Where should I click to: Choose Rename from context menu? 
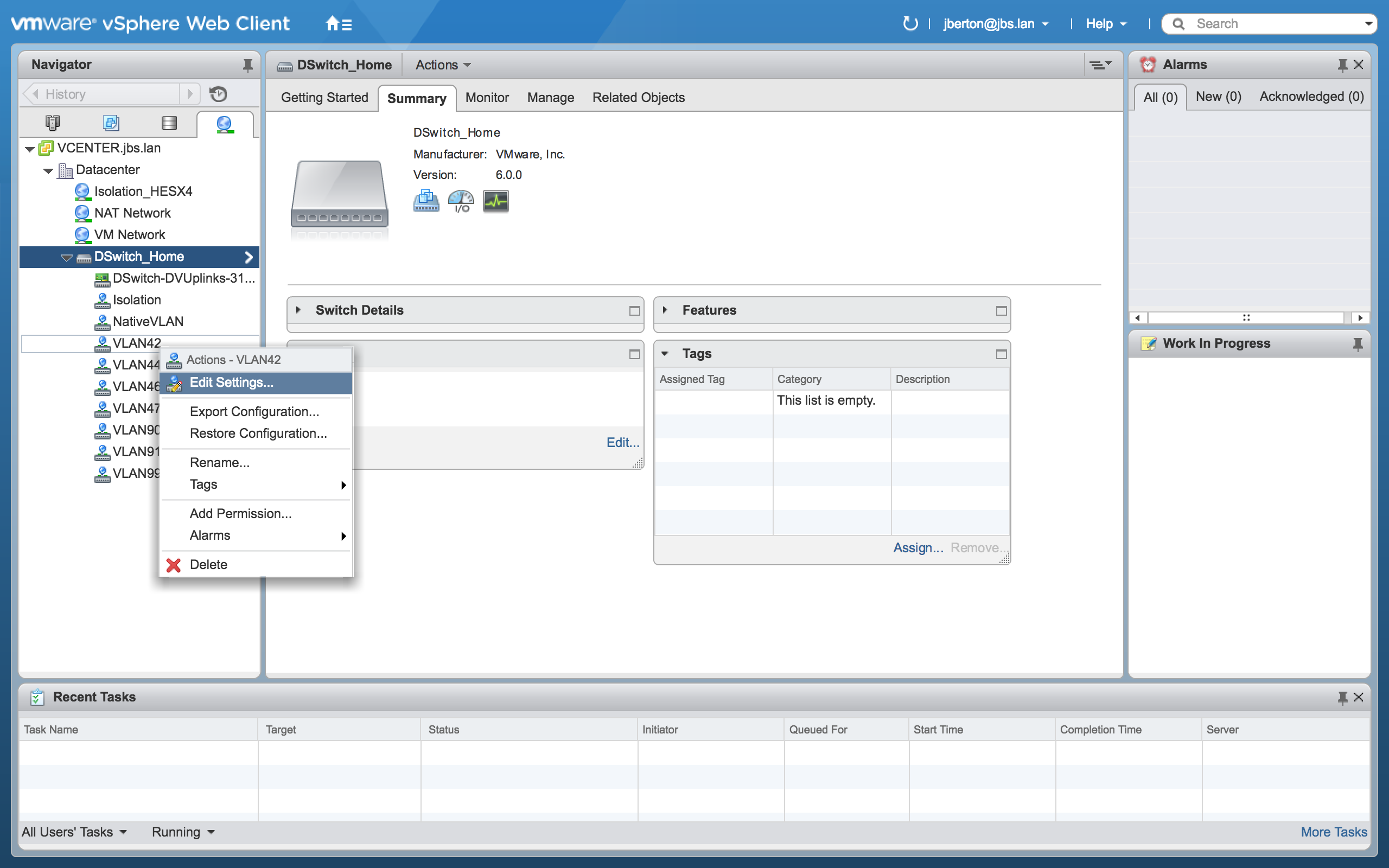256,463
